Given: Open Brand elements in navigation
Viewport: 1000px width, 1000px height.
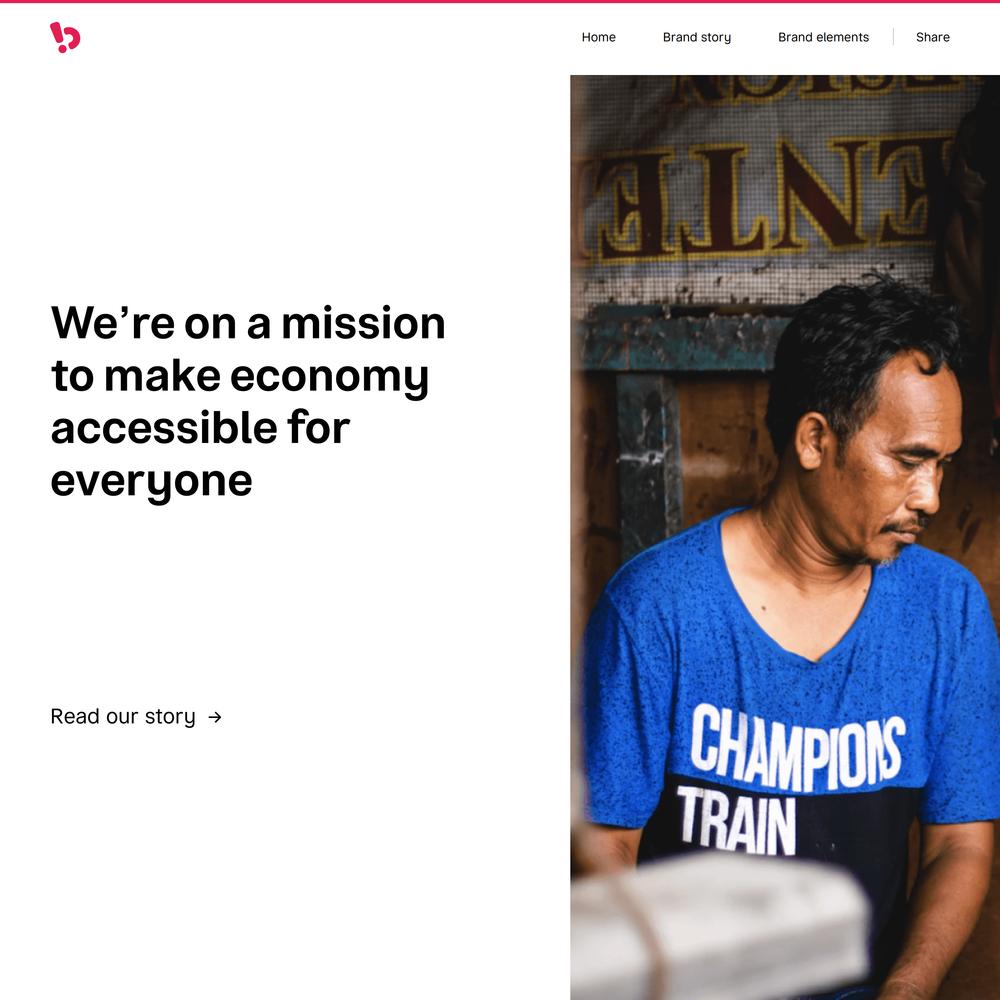Looking at the screenshot, I should pos(823,37).
